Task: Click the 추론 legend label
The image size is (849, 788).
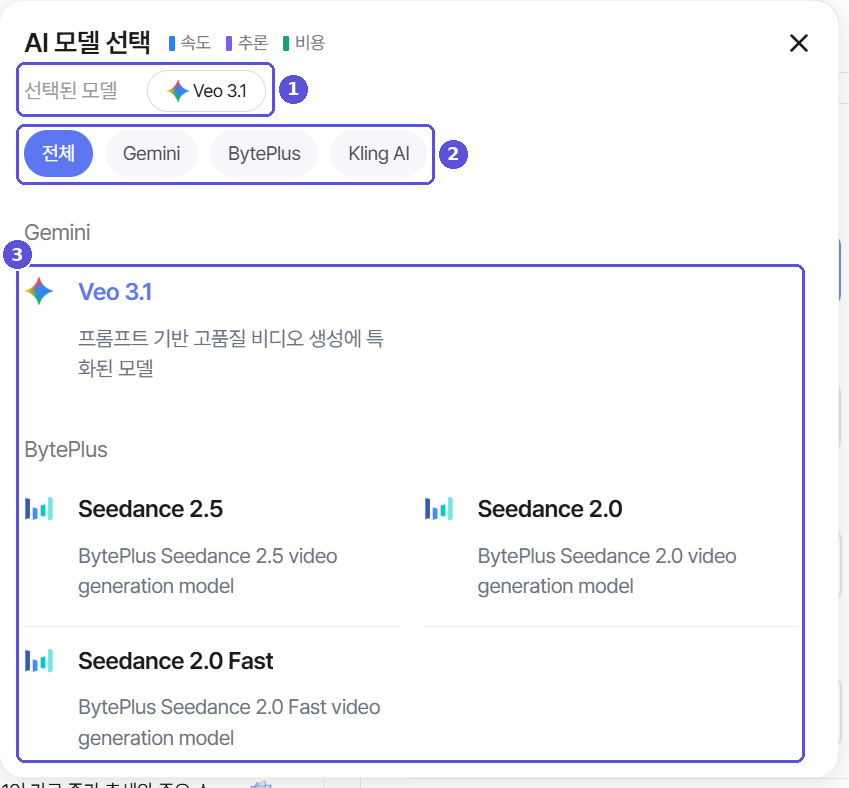Action: click(253, 43)
